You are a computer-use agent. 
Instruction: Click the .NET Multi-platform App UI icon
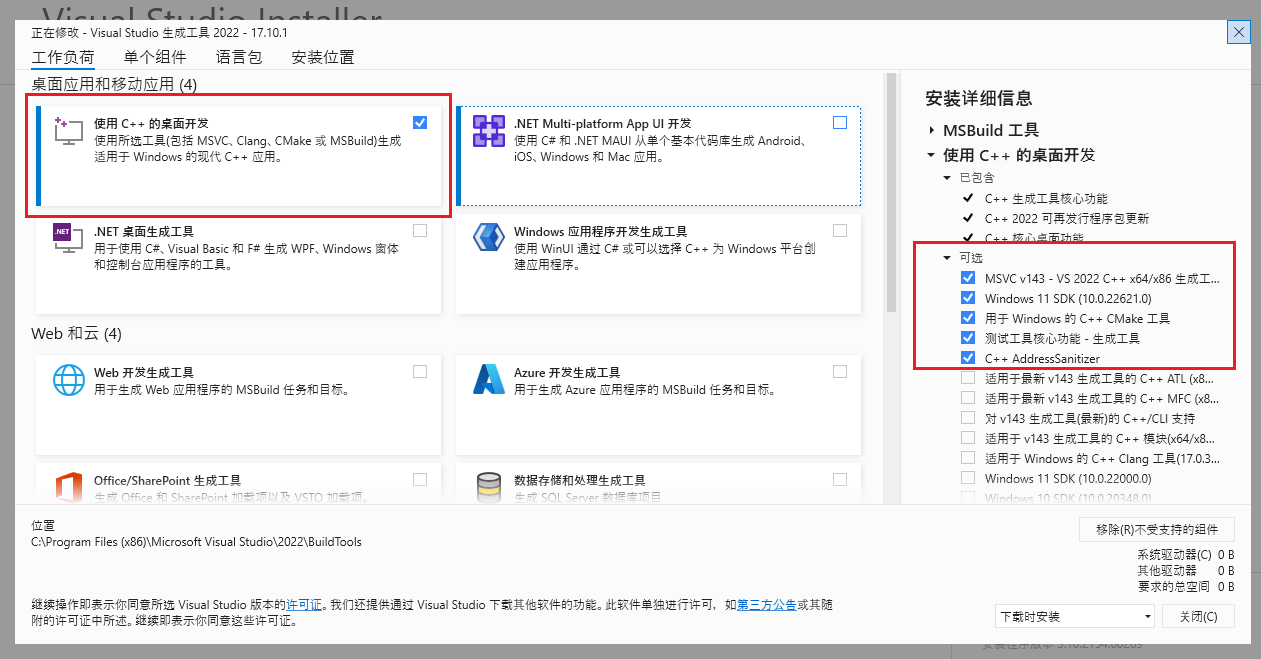pos(489,130)
